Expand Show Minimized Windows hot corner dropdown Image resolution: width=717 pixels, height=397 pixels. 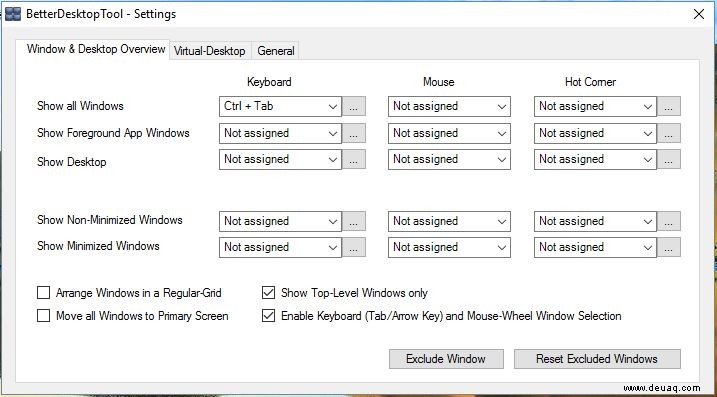595,247
